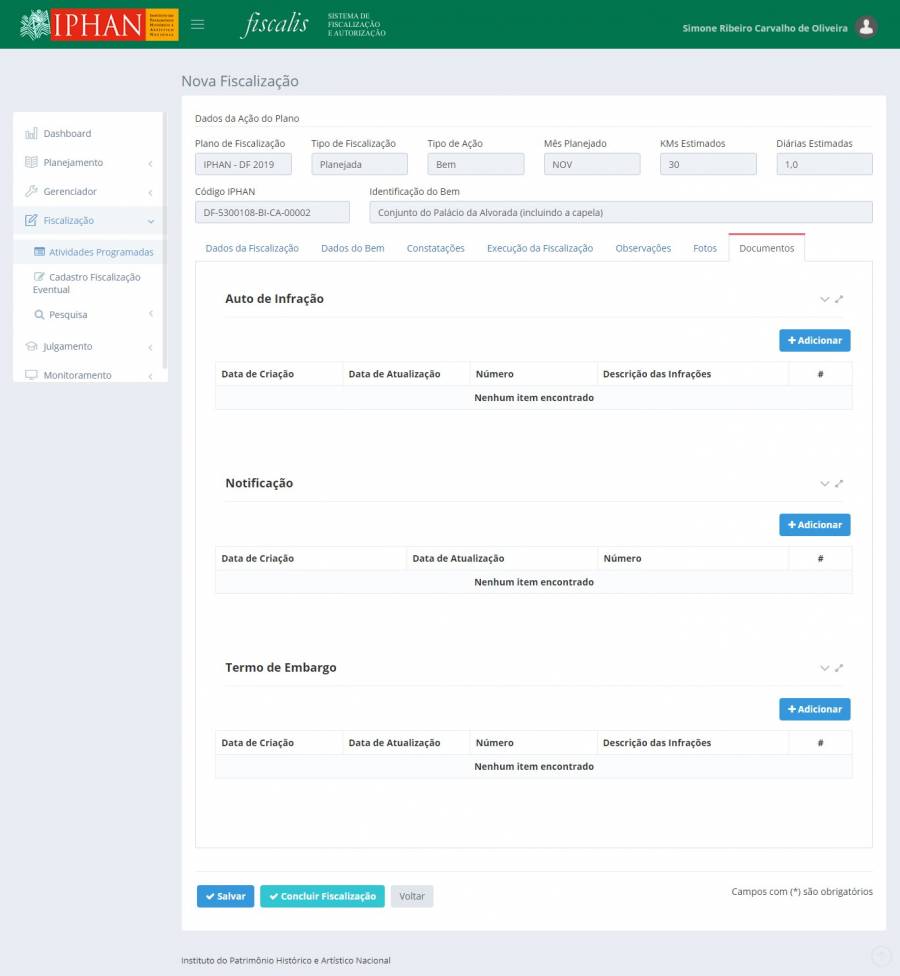900x976 pixels.
Task: Click the hamburger menu icon in header
Action: coord(198,25)
